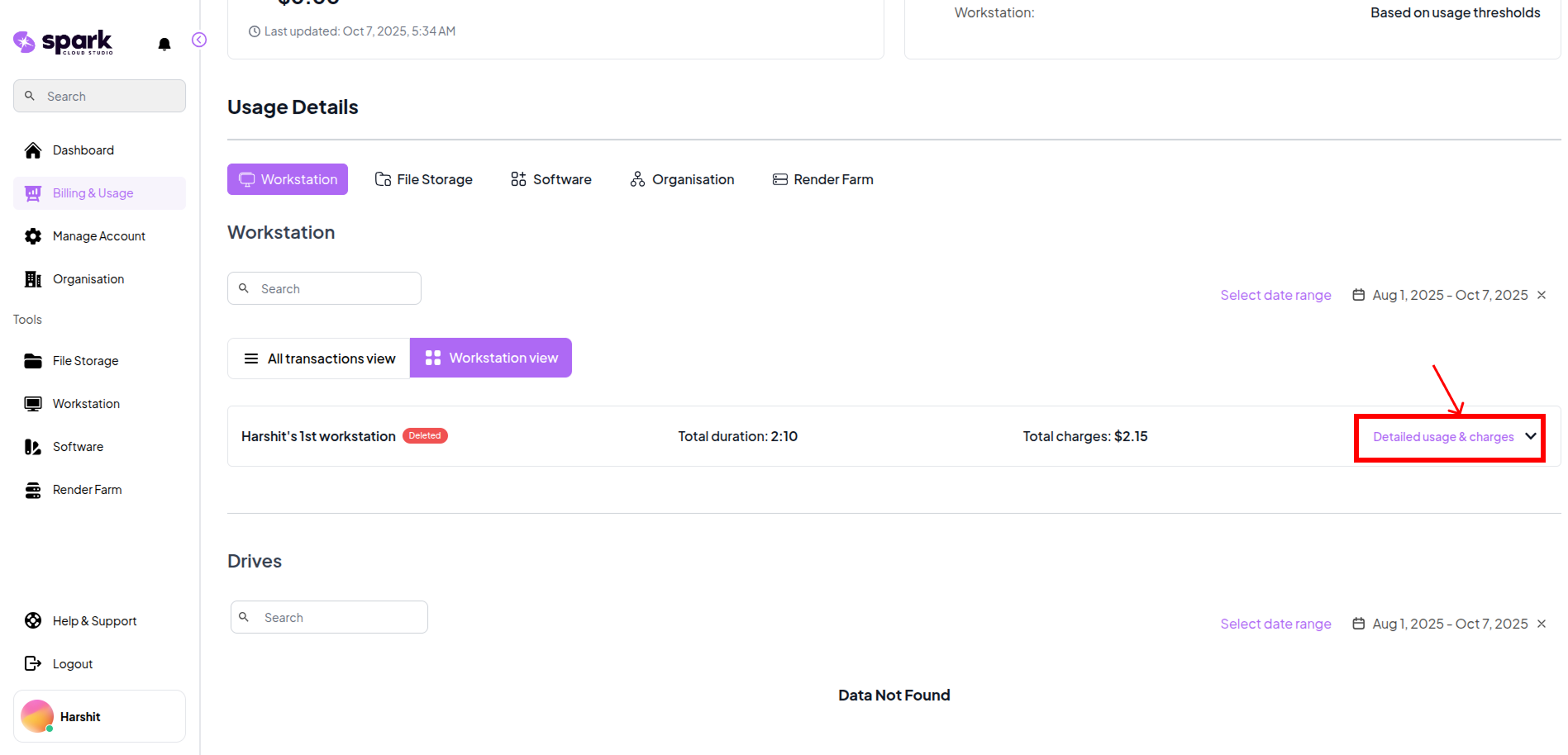The image size is (1568, 755).
Task: Click the Logout icon
Action: point(33,663)
